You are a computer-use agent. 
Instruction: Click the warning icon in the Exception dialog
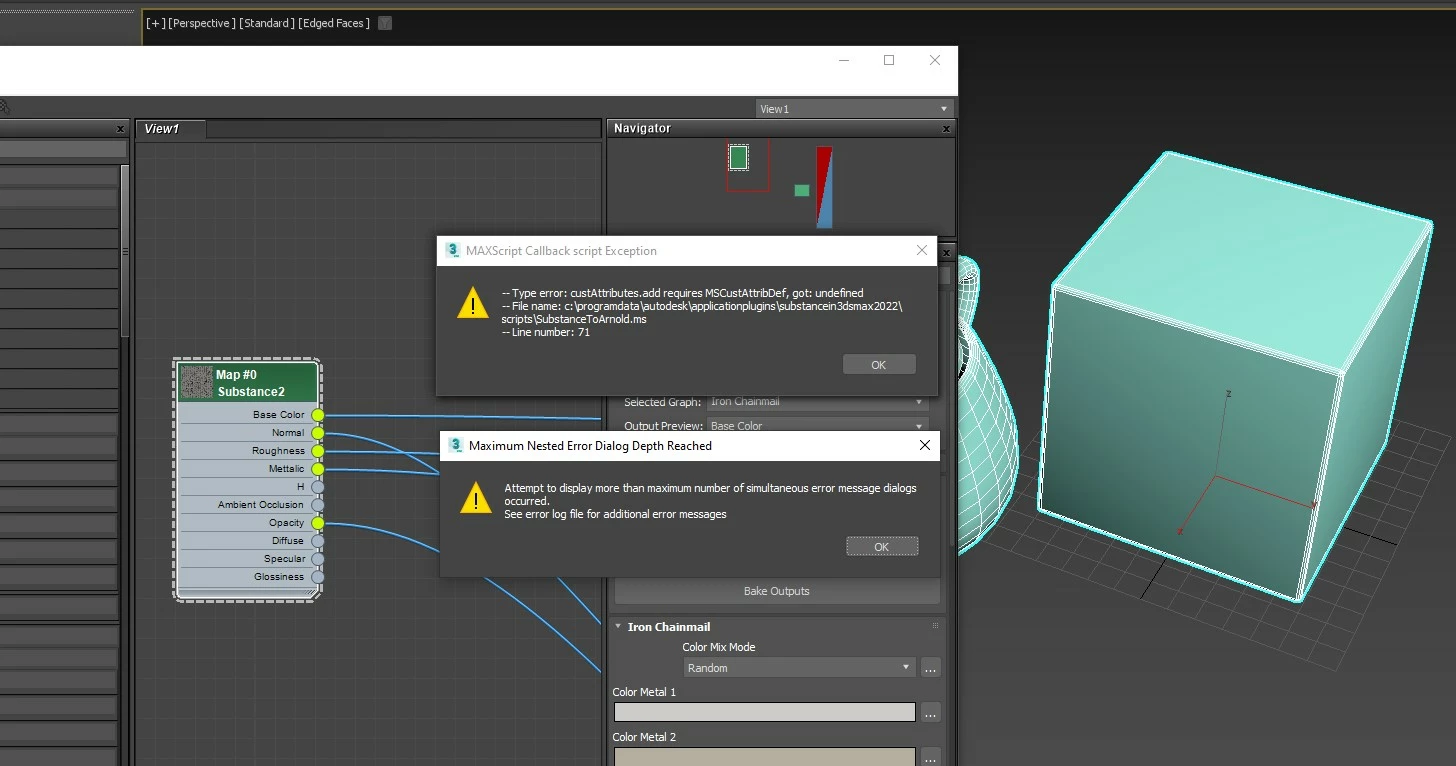[472, 303]
